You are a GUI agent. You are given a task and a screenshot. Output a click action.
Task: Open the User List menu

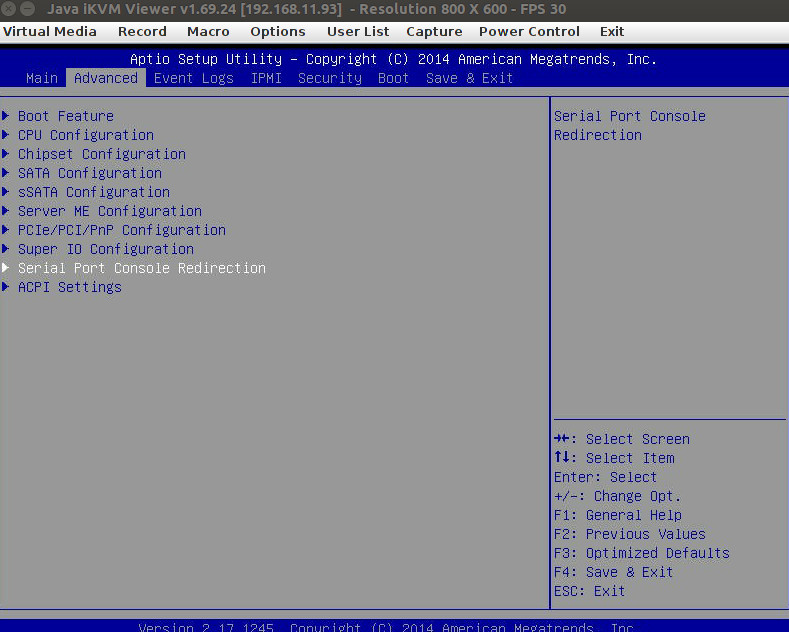coord(358,32)
